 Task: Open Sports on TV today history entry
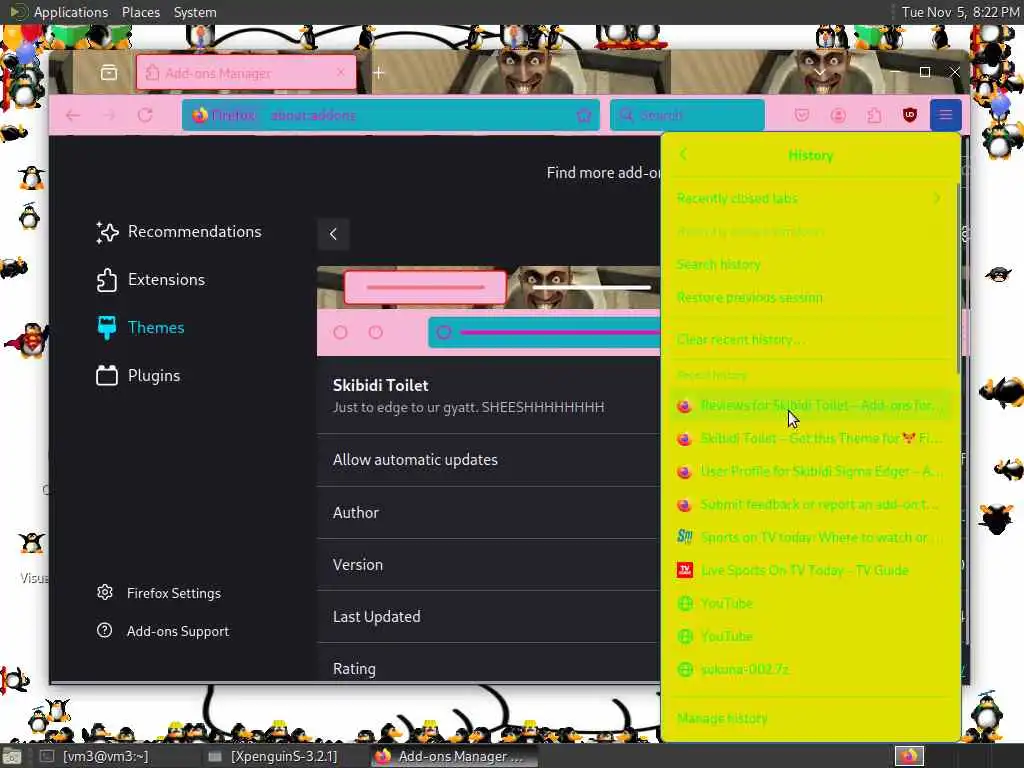click(x=810, y=537)
